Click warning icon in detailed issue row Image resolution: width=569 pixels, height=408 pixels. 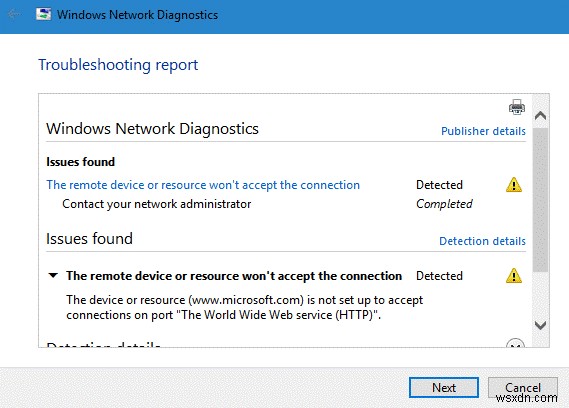513,276
